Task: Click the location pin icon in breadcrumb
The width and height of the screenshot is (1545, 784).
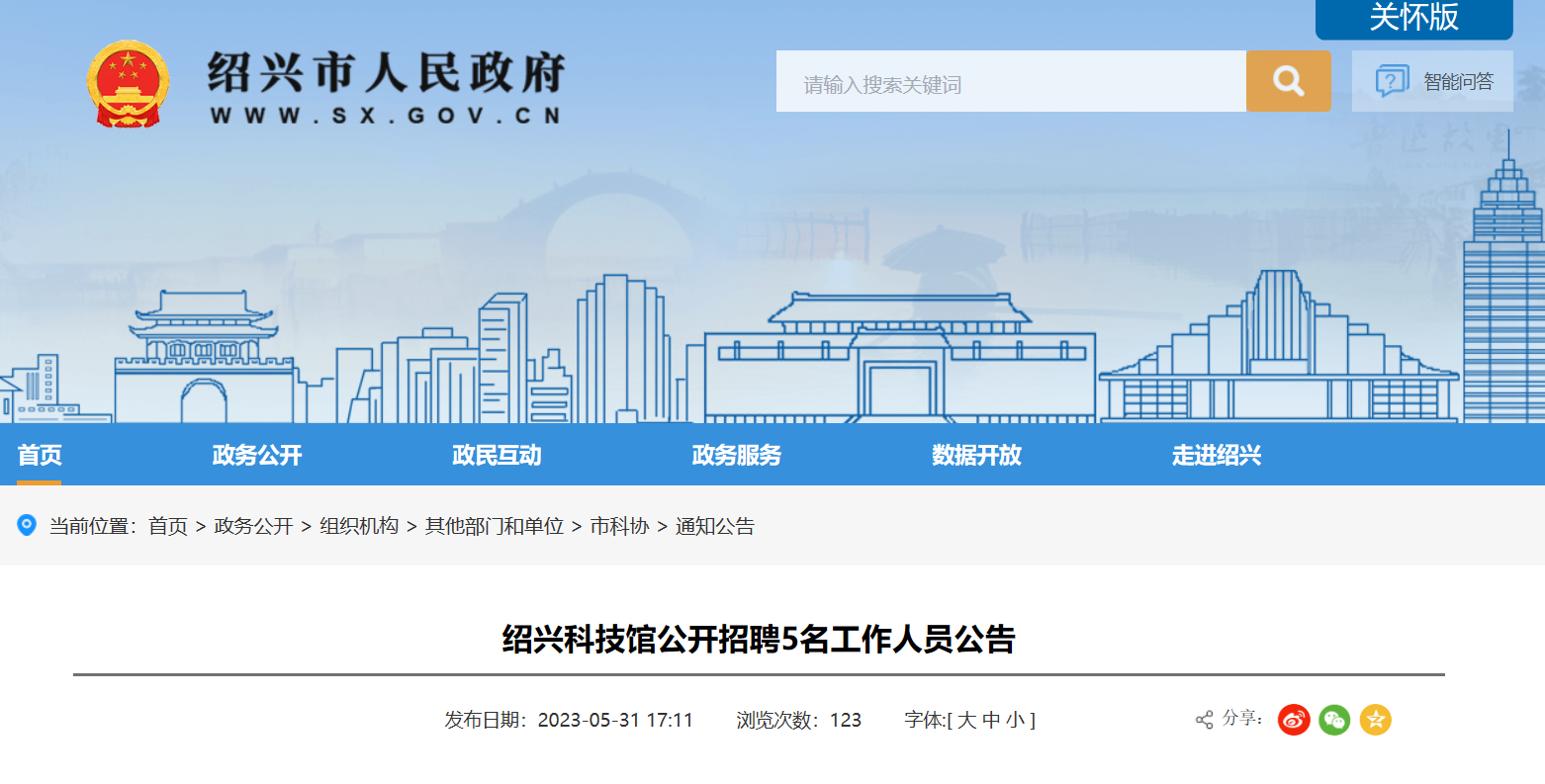Action: (27, 525)
